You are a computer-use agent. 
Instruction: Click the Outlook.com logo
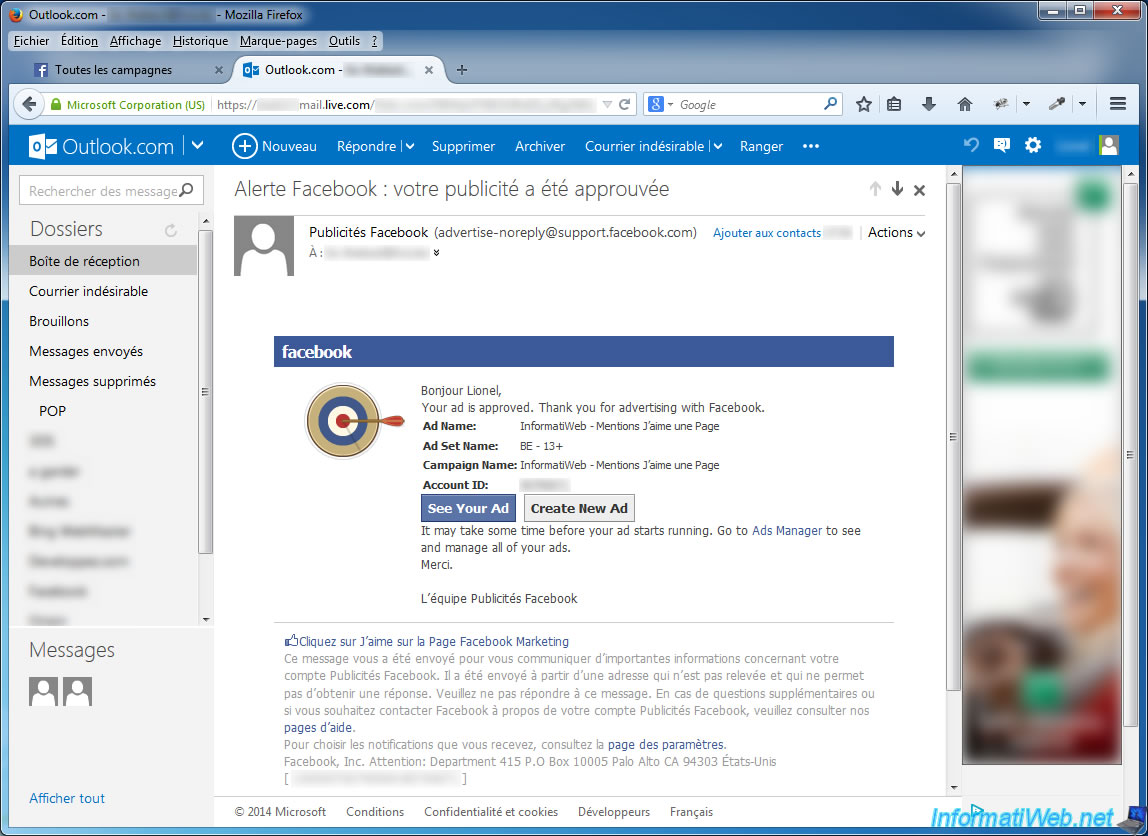click(x=101, y=146)
